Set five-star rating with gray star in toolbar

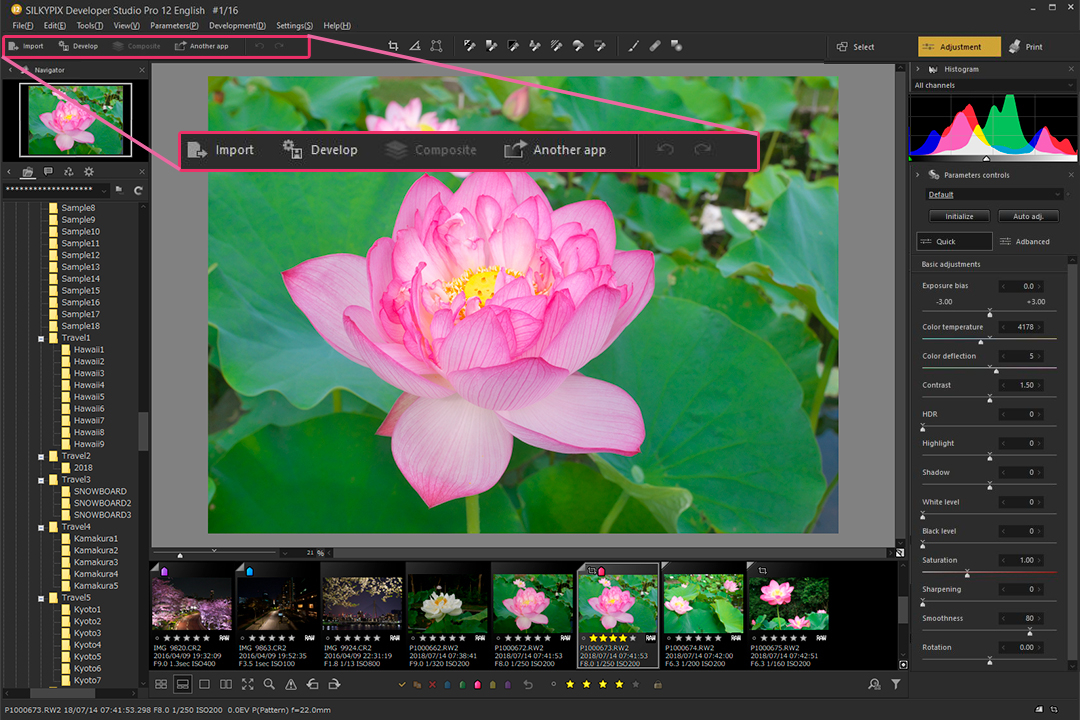pos(636,684)
